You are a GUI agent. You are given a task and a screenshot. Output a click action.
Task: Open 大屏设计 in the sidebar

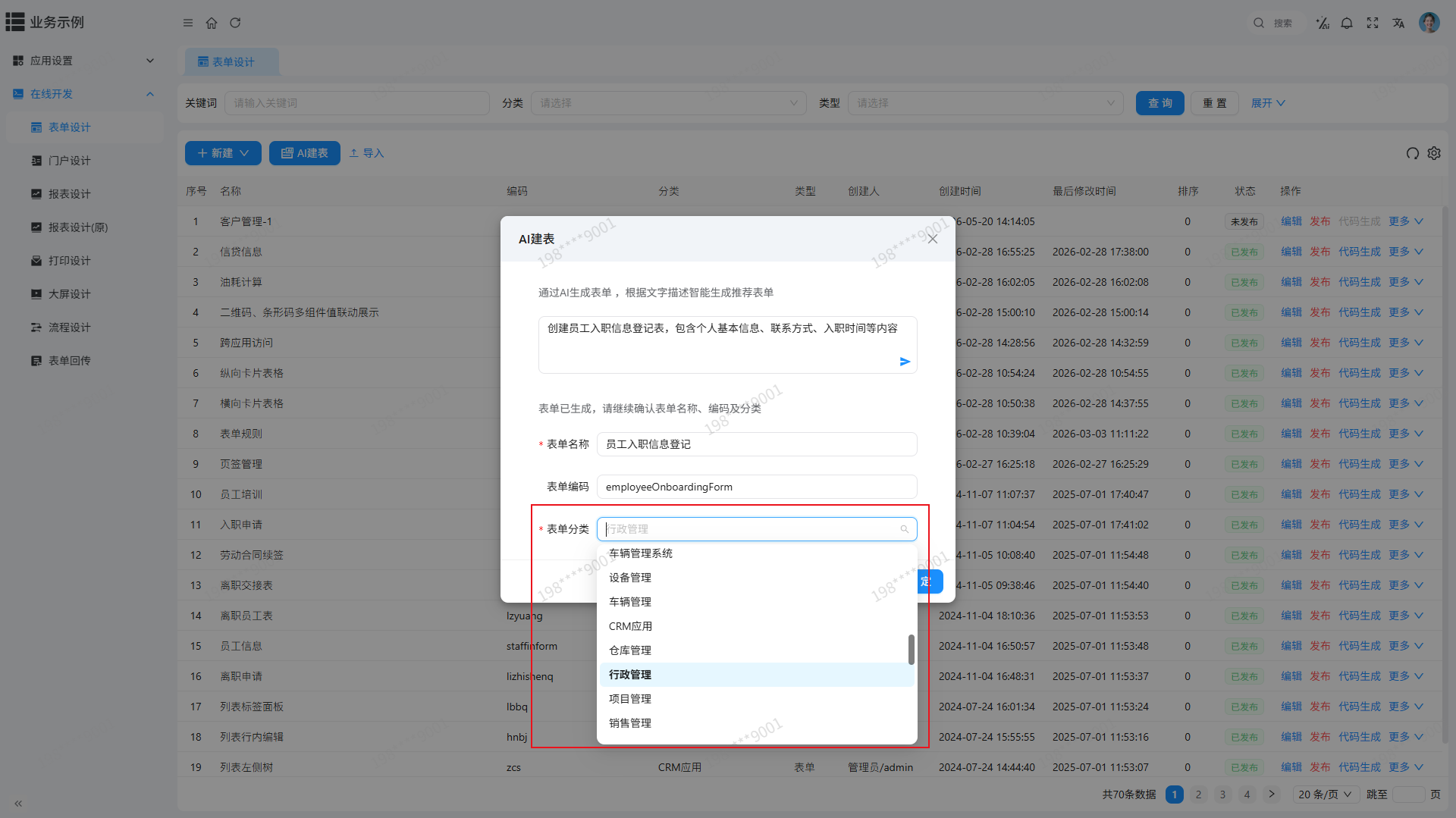pyautogui.click(x=85, y=294)
